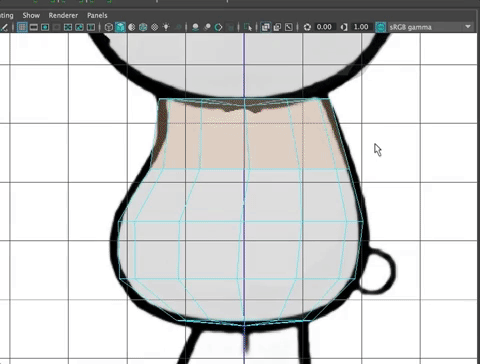Select the grease pencil tool icon

tap(4, 27)
